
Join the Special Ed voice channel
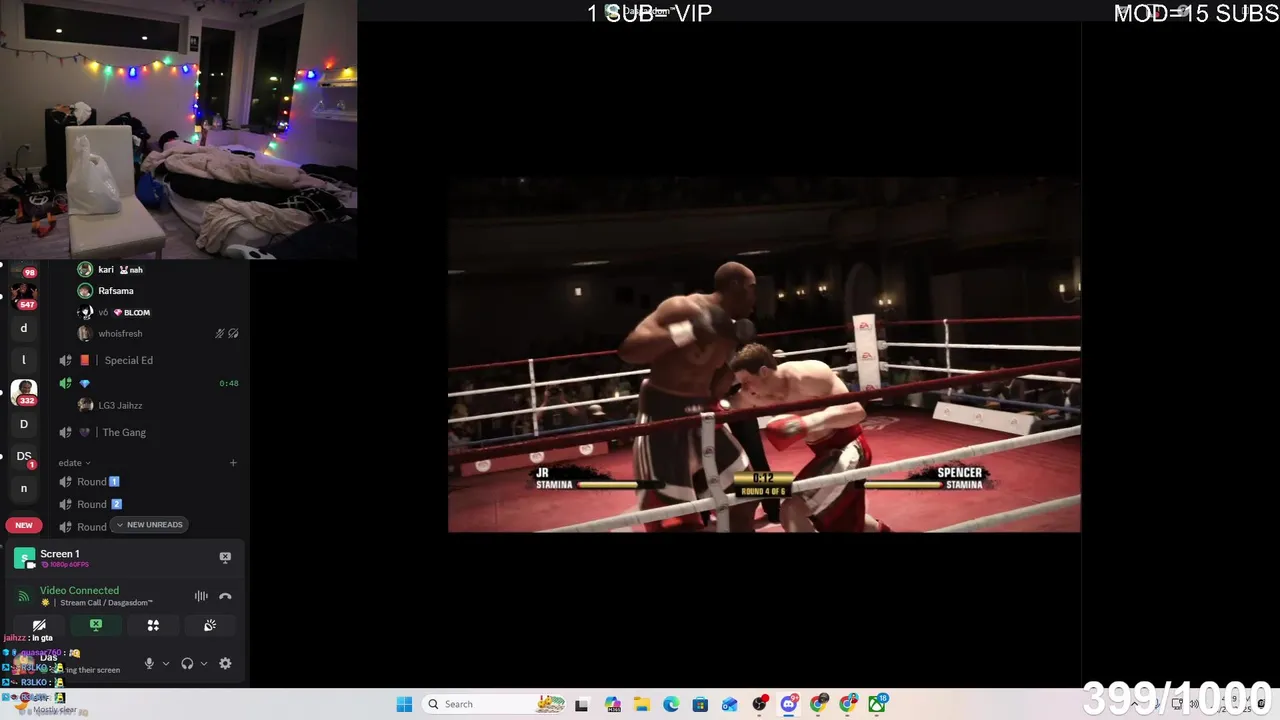point(148,360)
